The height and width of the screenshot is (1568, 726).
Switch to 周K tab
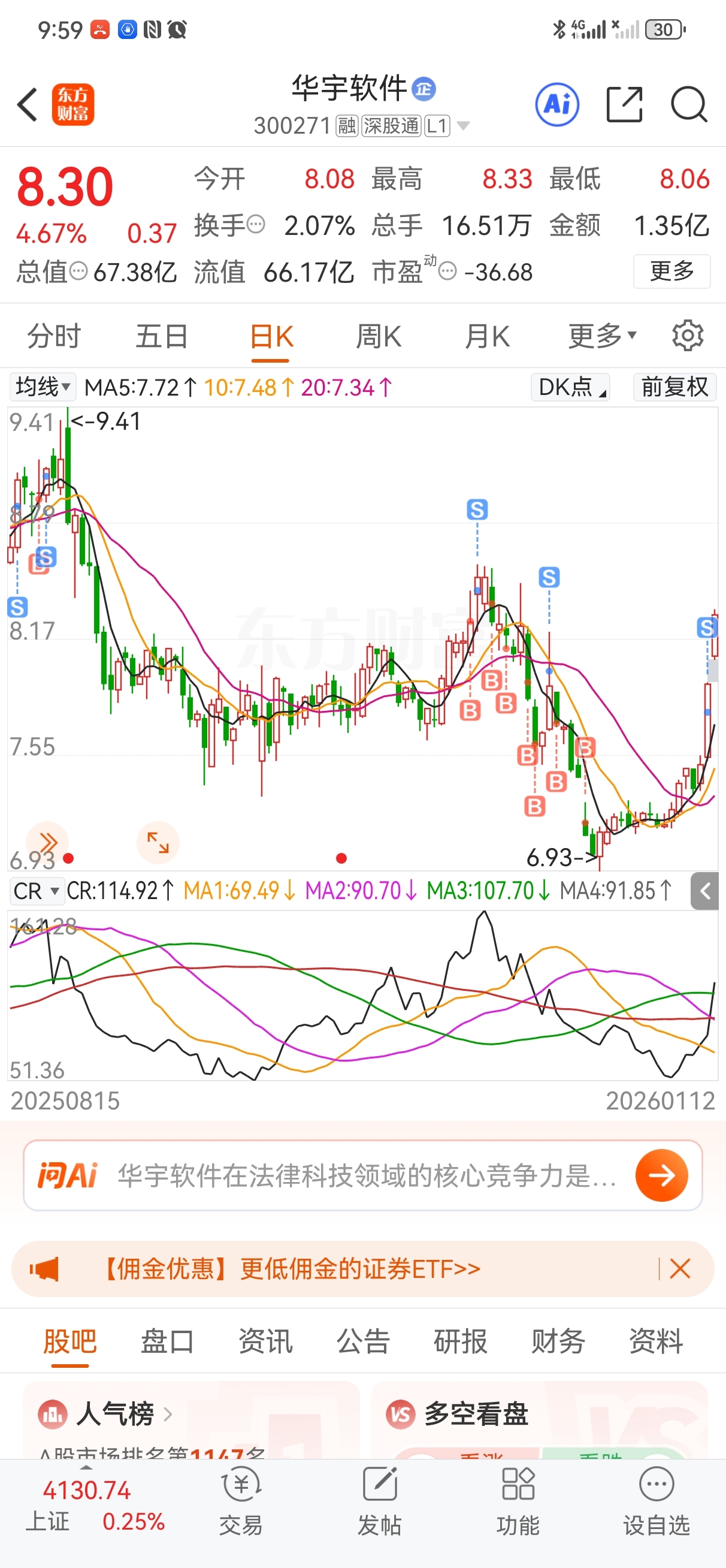[379, 336]
